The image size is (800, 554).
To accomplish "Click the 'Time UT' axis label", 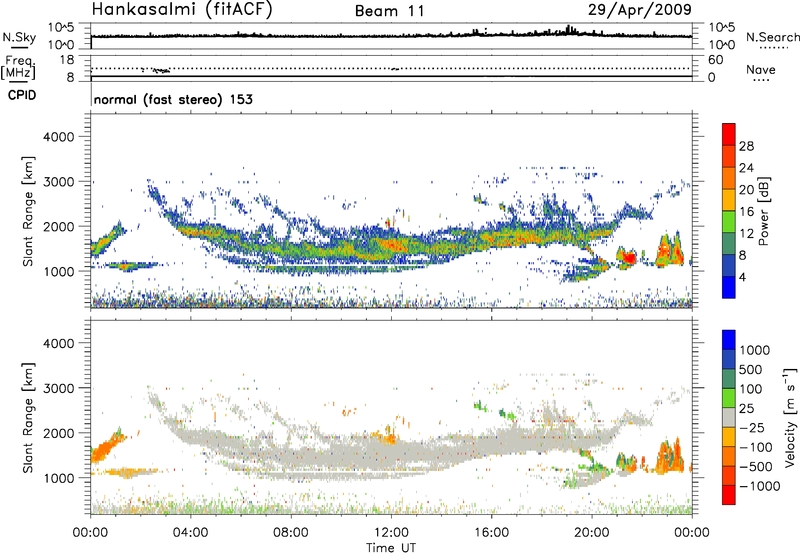I will pos(391,548).
